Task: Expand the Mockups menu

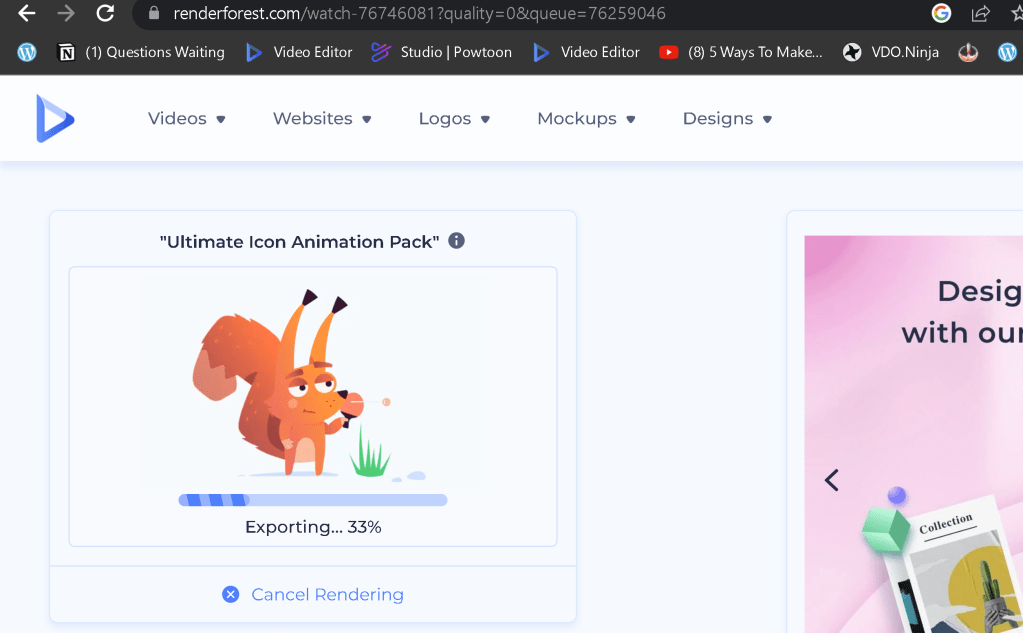Action: coord(587,119)
